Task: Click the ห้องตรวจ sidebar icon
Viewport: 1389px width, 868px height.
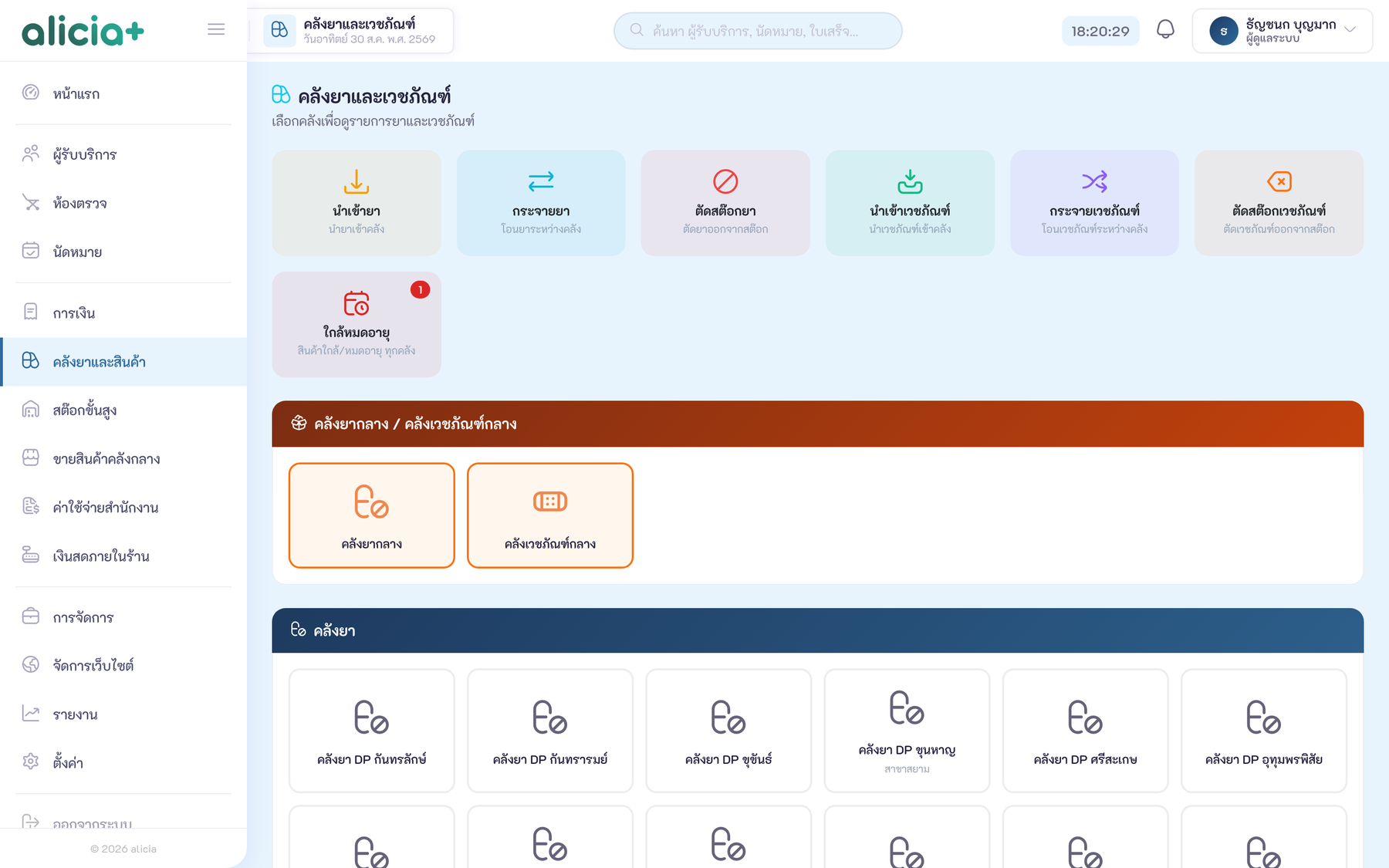Action: 31,202
